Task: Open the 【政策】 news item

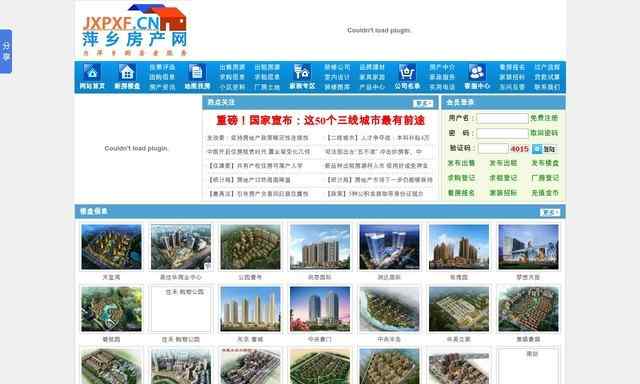Action: point(375,194)
